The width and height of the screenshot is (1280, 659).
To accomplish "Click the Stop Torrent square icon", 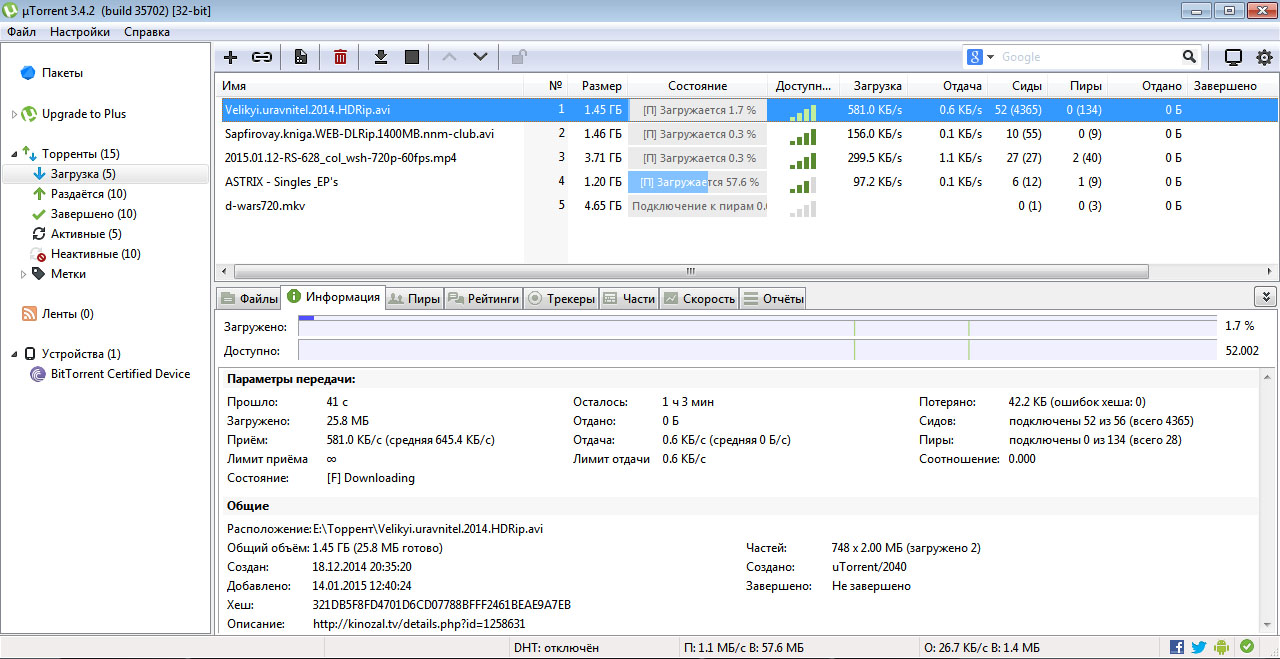I will 412,57.
